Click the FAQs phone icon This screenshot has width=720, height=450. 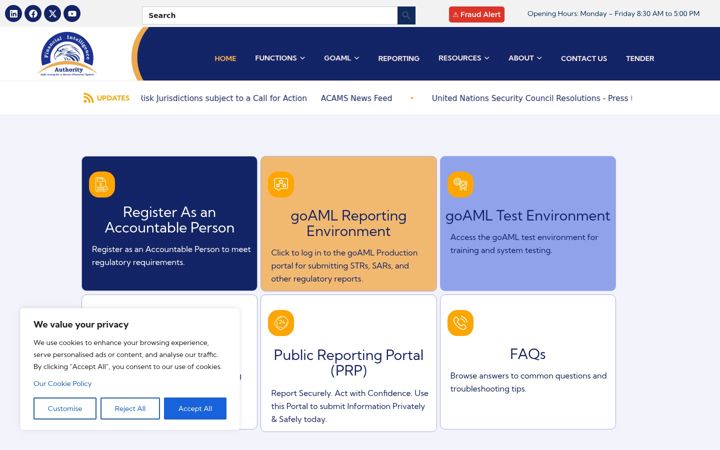click(x=461, y=323)
